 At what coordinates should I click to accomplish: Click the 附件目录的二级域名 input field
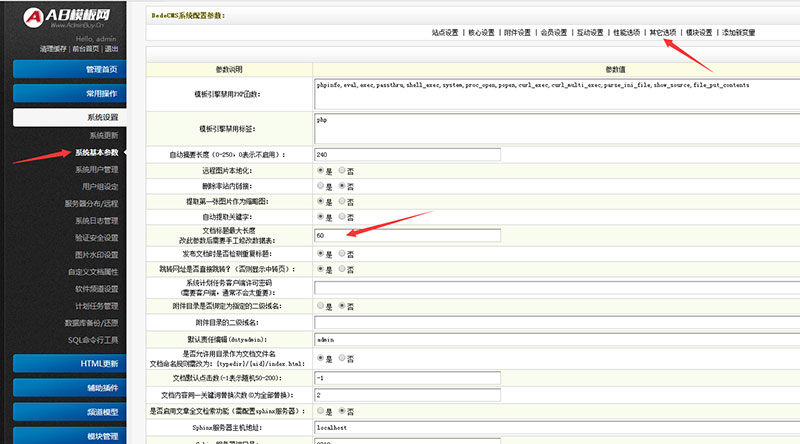(557, 322)
